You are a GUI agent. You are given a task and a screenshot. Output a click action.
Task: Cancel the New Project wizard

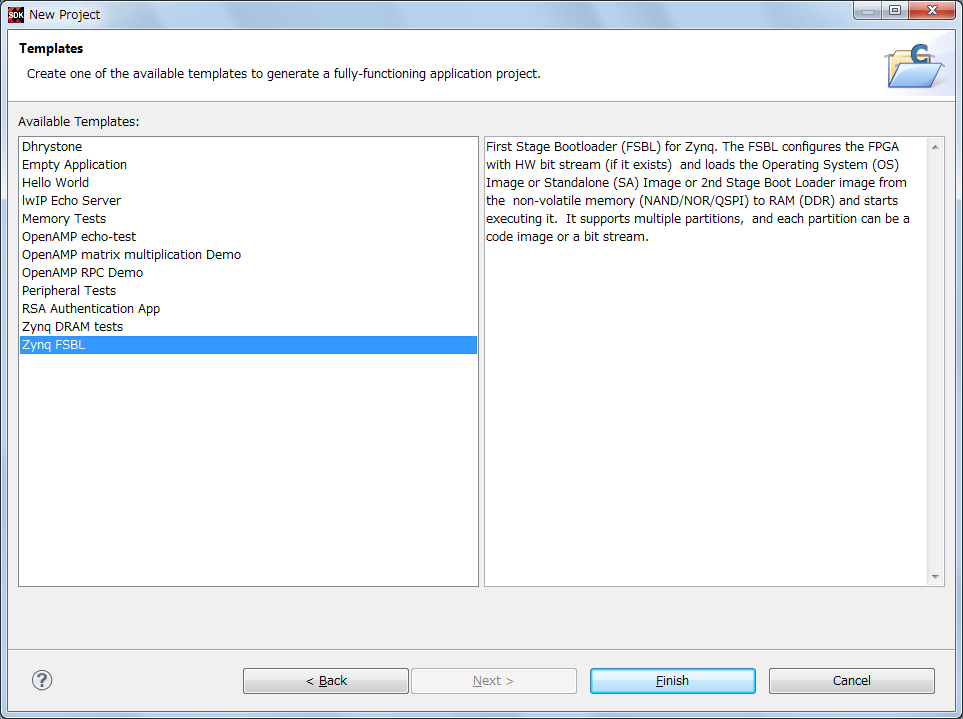pyautogui.click(x=851, y=681)
